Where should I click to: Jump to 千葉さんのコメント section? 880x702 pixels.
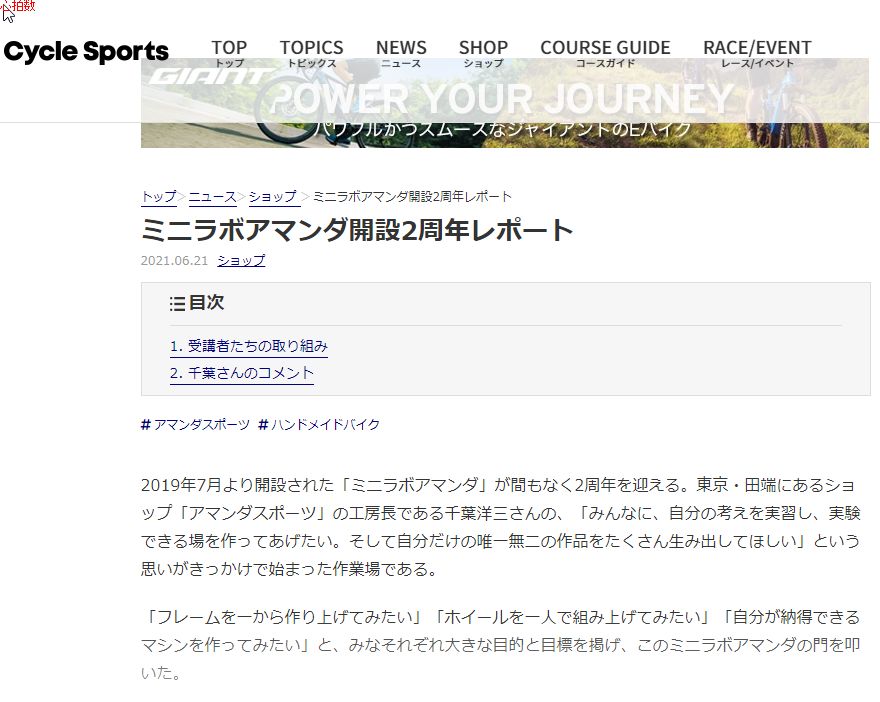[x=241, y=373]
